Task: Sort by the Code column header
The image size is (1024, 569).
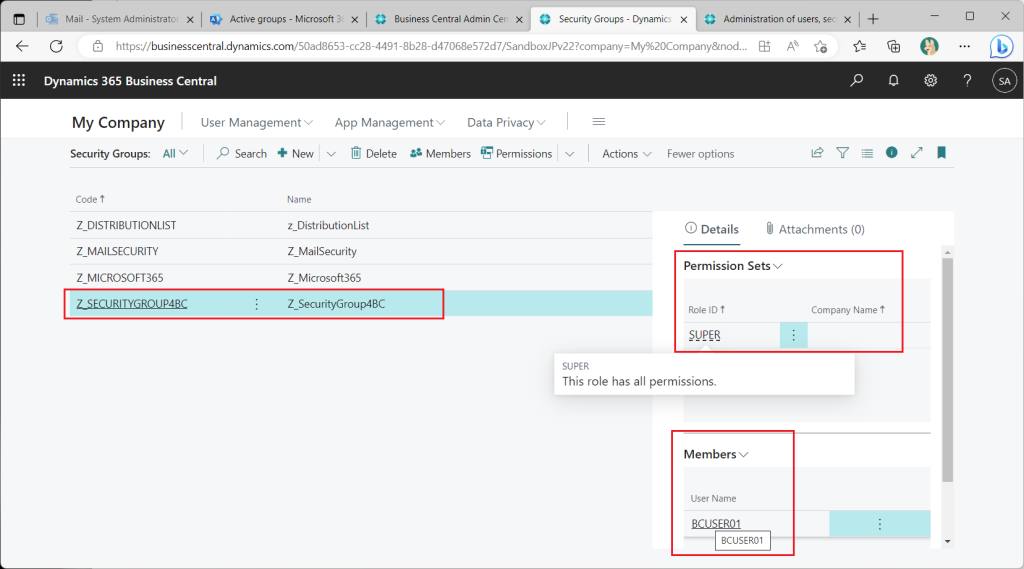Action: click(x=90, y=199)
